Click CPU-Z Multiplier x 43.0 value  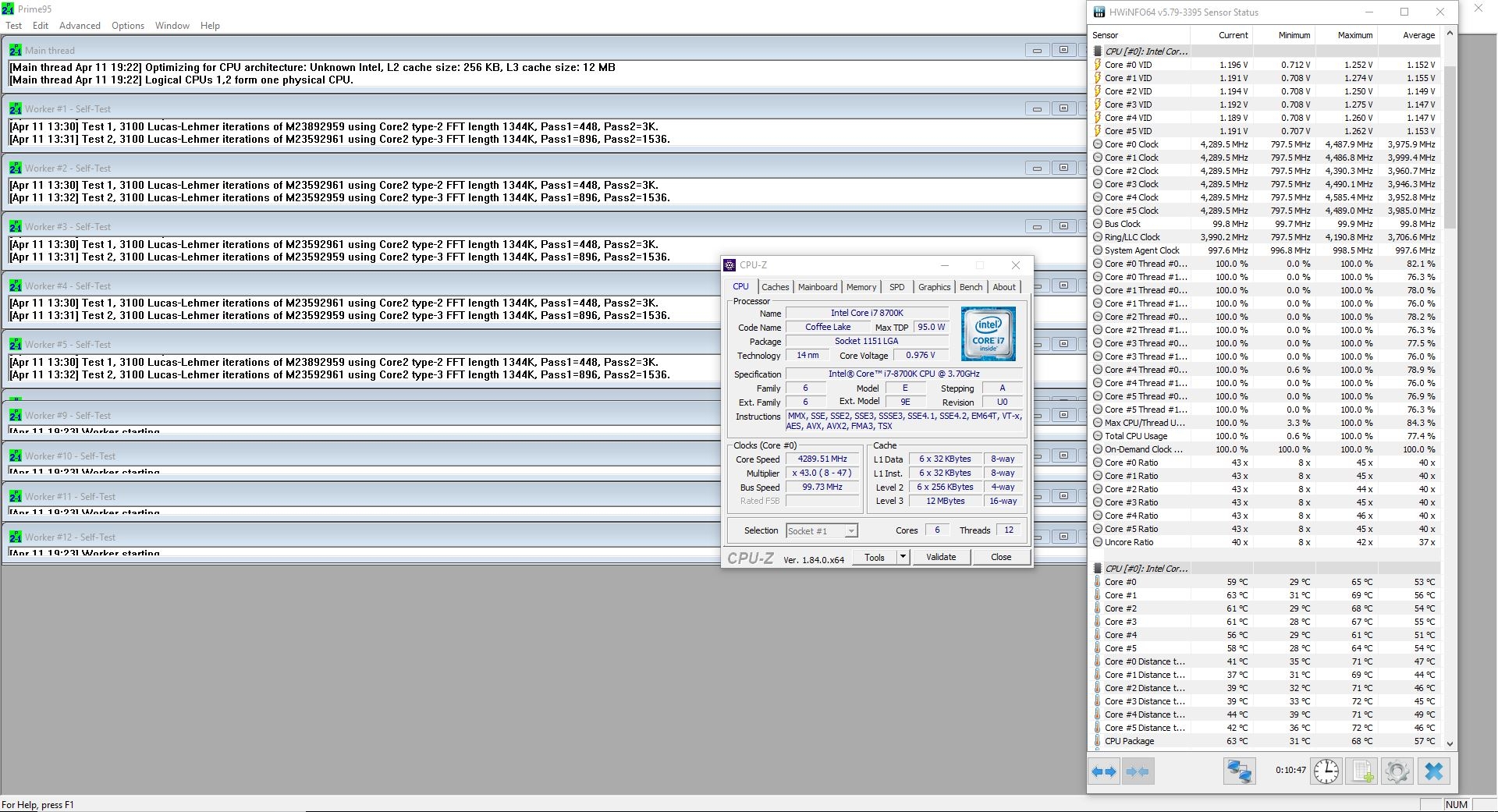pyautogui.click(x=822, y=473)
